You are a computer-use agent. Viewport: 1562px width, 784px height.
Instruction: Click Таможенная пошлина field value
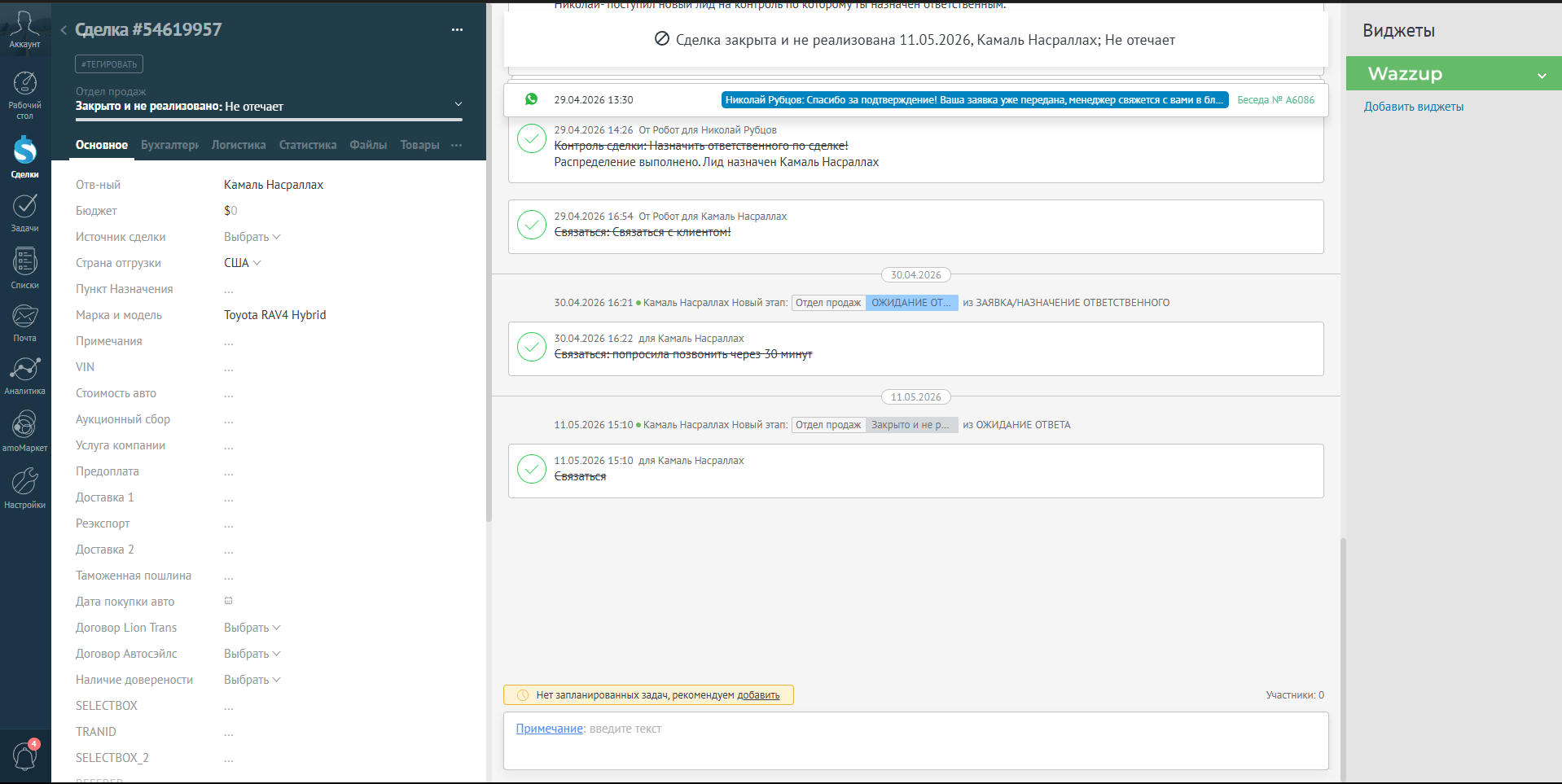coord(229,576)
